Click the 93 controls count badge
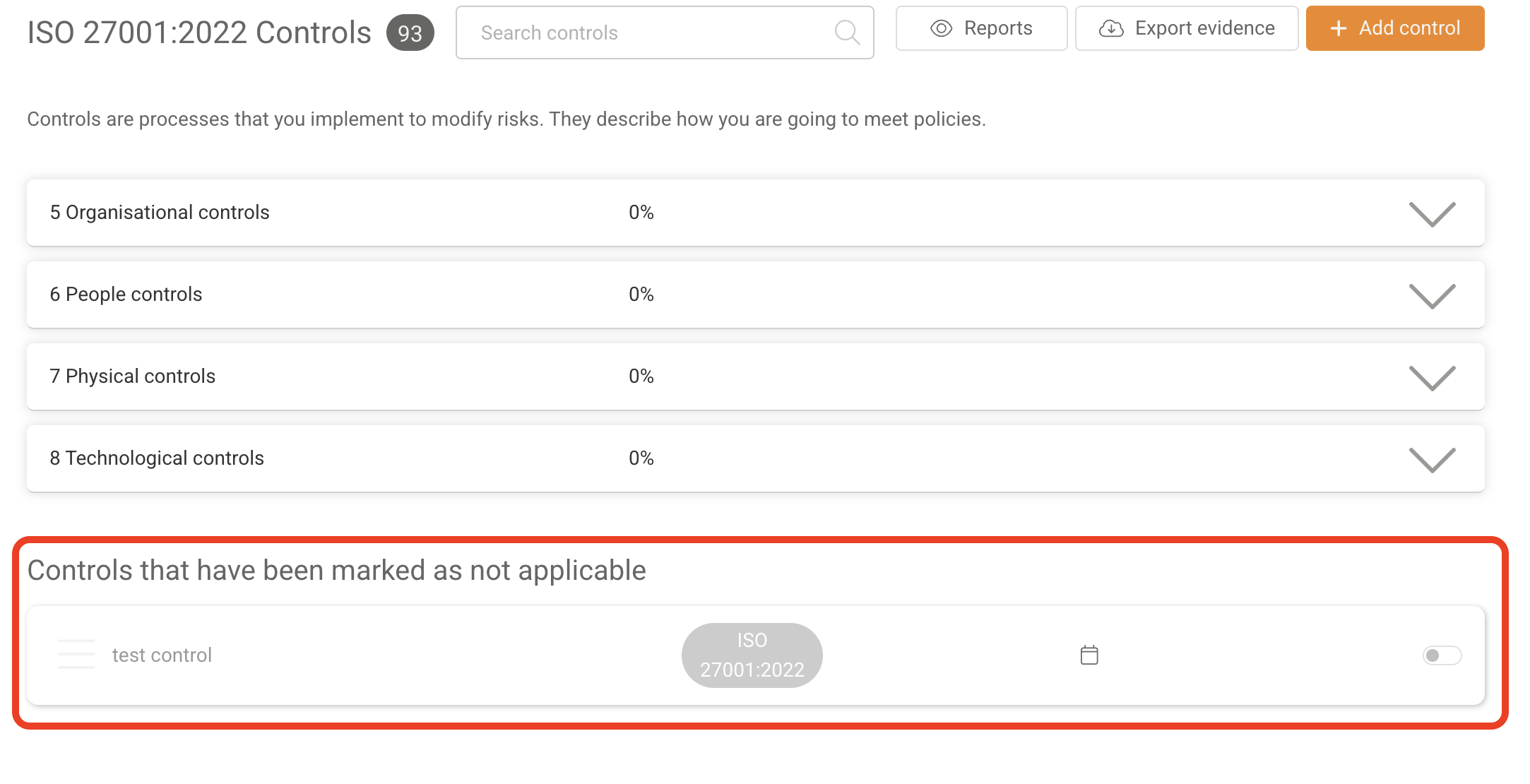 (410, 32)
